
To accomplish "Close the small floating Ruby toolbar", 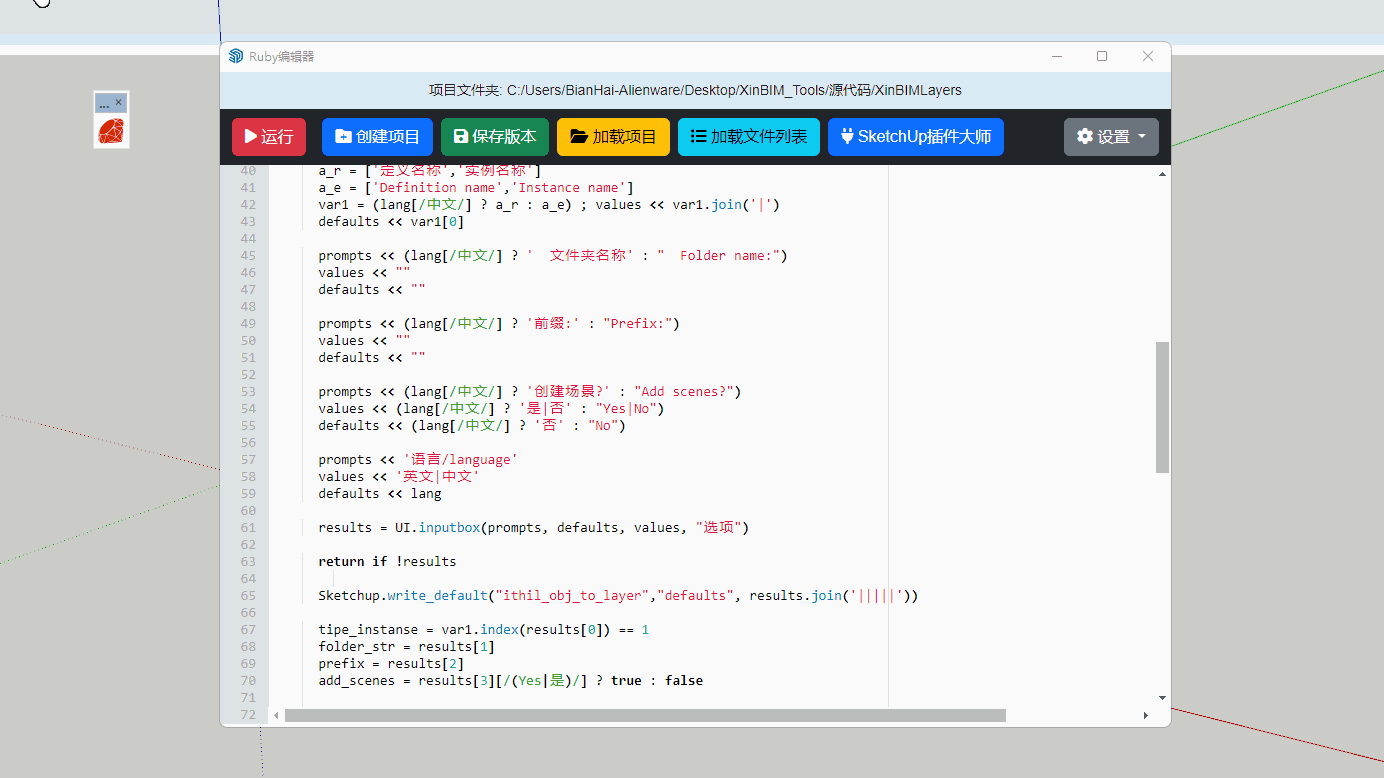I will pyautogui.click(x=119, y=102).
